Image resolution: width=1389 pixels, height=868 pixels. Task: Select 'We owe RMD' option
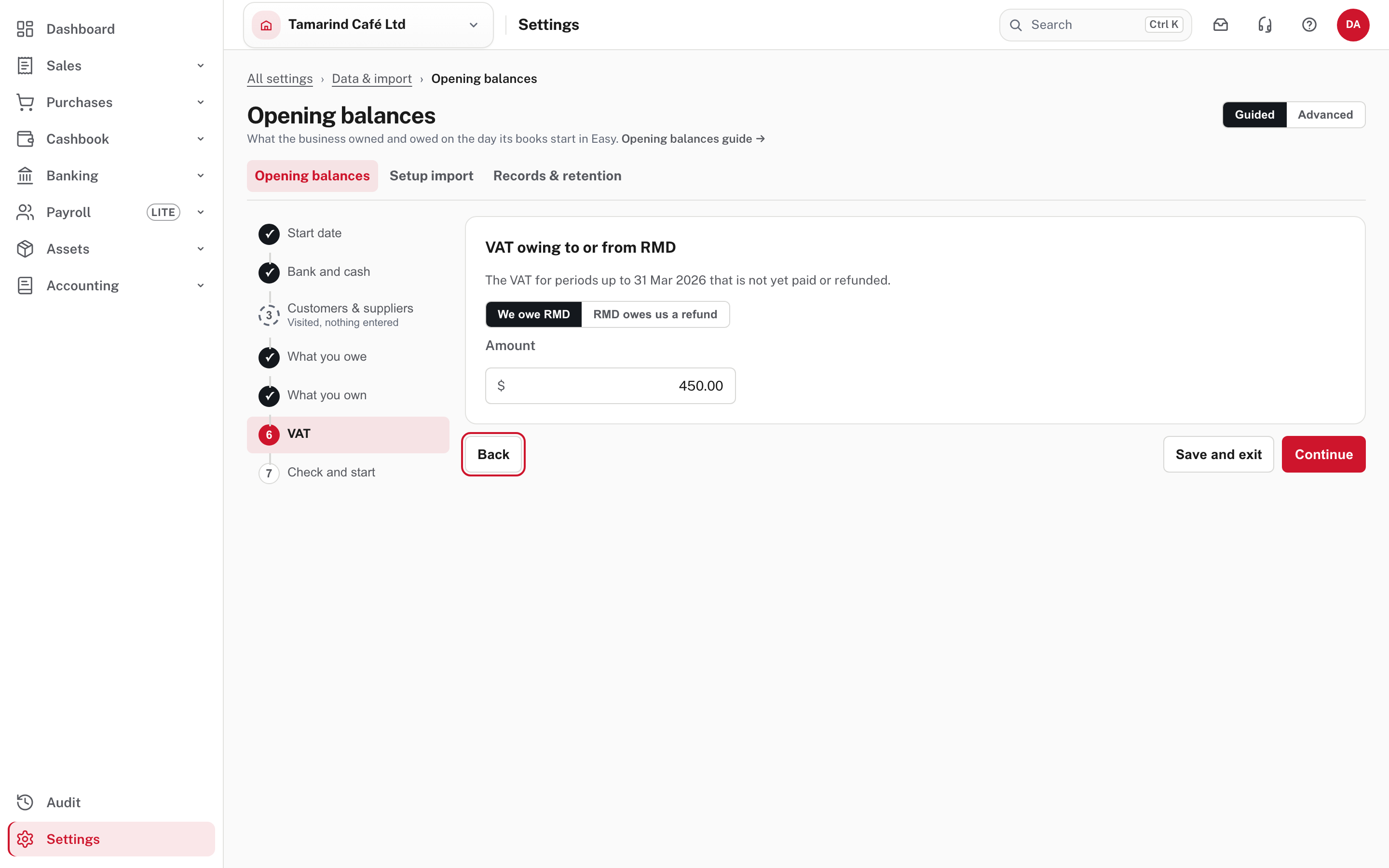click(x=533, y=314)
